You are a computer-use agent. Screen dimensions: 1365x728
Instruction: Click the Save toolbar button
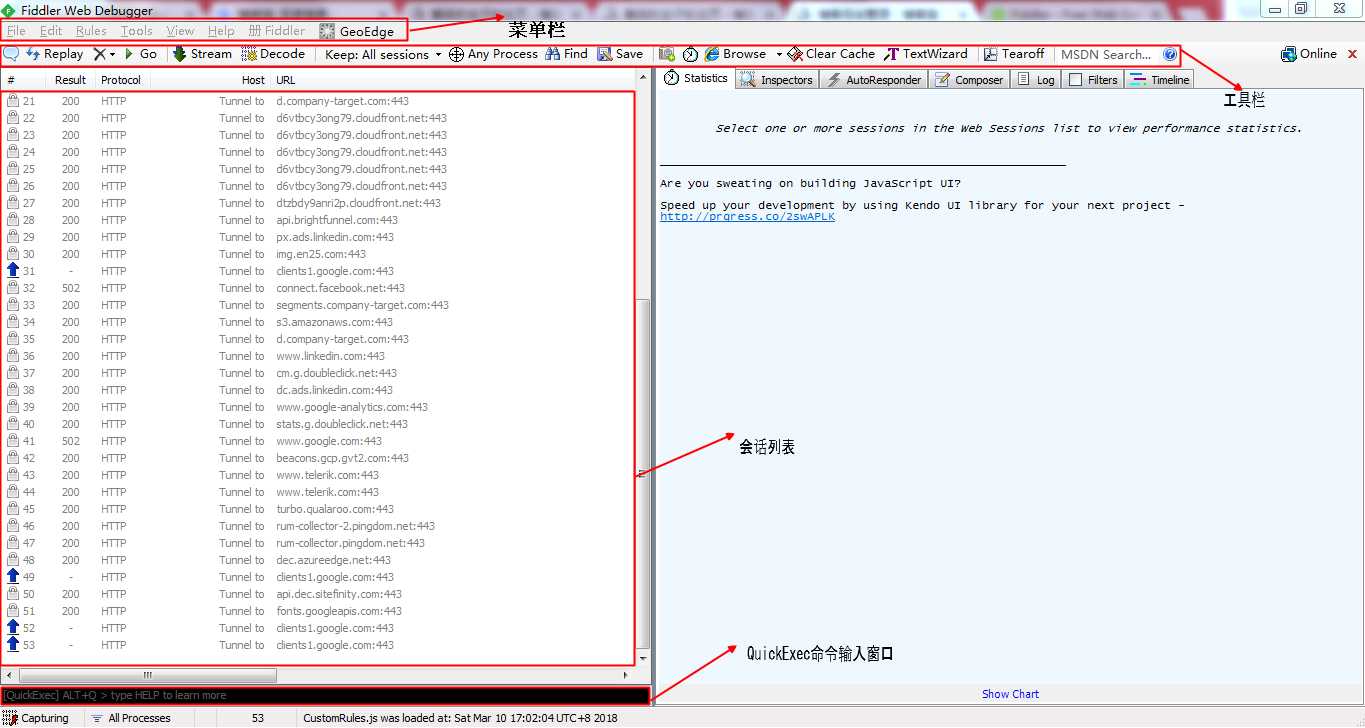(x=620, y=54)
